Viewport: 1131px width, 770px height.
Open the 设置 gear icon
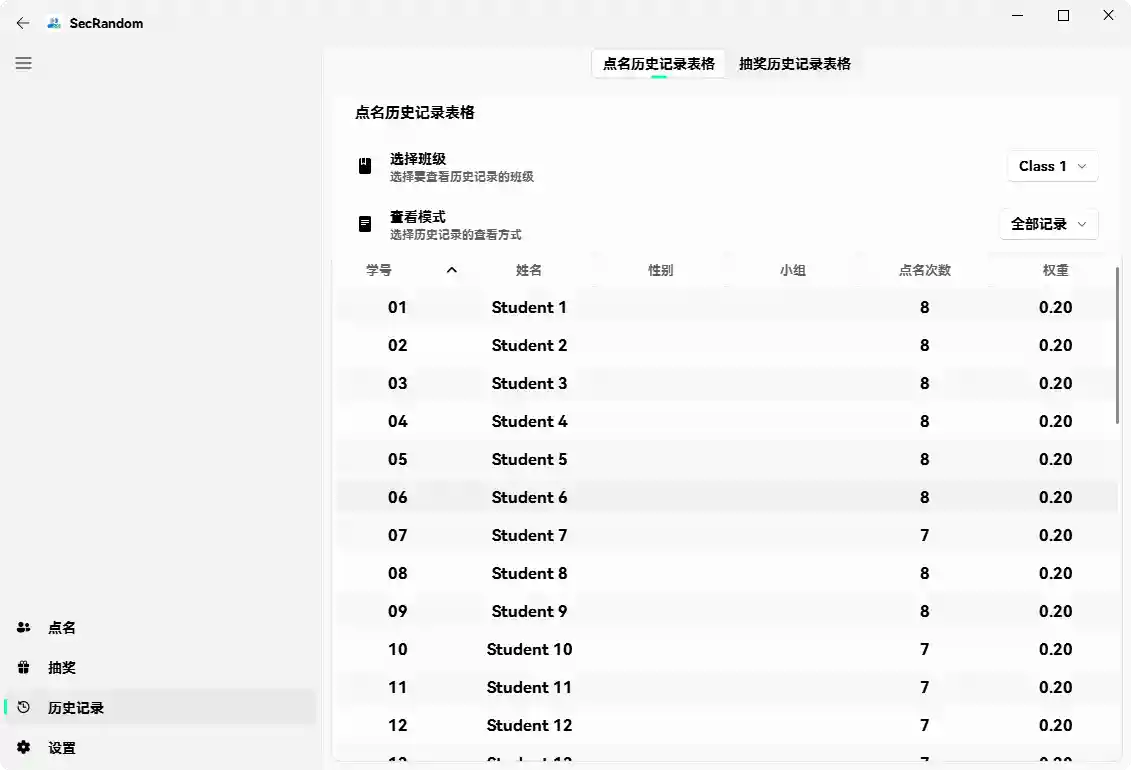point(23,747)
